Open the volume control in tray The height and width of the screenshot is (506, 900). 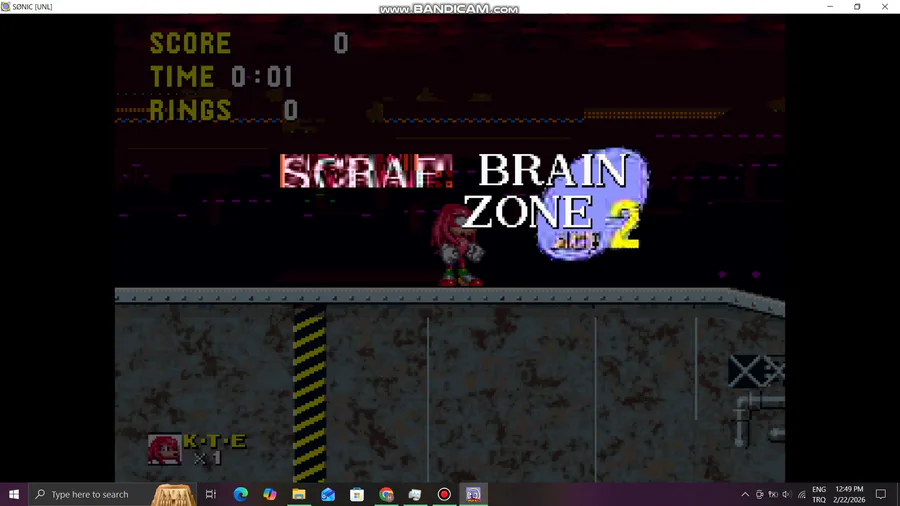click(787, 495)
